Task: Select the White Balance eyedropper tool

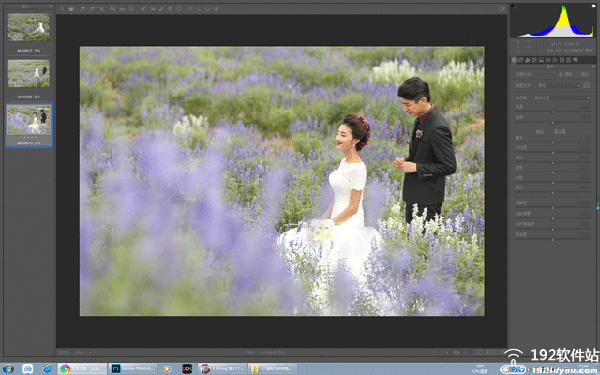Action: point(82,9)
